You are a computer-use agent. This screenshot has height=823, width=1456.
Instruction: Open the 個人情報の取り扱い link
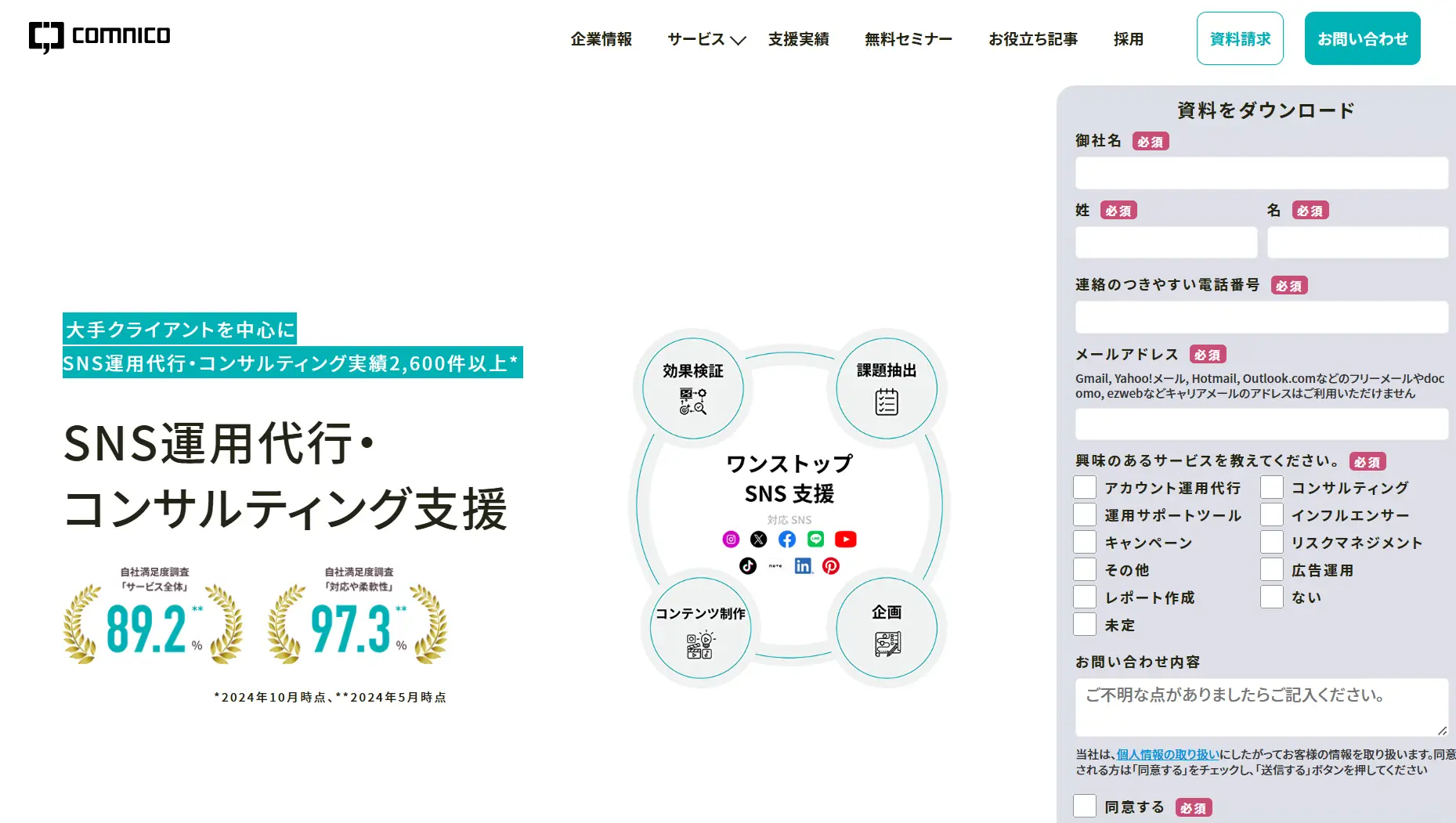point(1167,754)
